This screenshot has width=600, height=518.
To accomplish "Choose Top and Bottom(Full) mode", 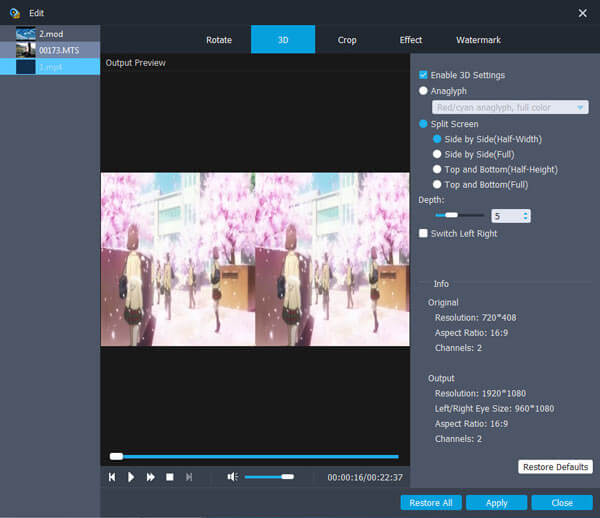I will click(437, 185).
